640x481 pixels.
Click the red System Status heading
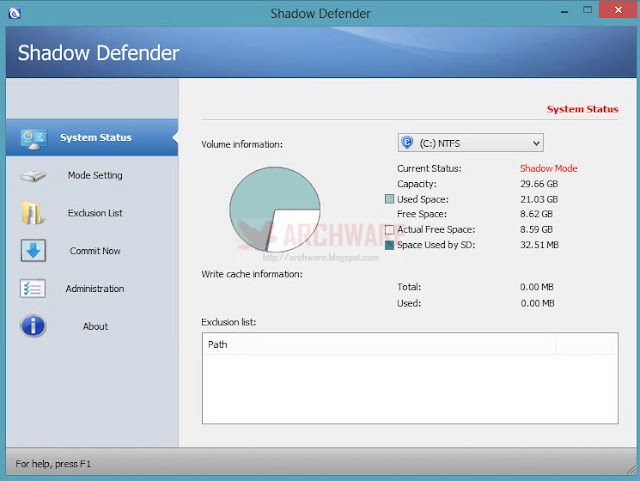click(582, 109)
